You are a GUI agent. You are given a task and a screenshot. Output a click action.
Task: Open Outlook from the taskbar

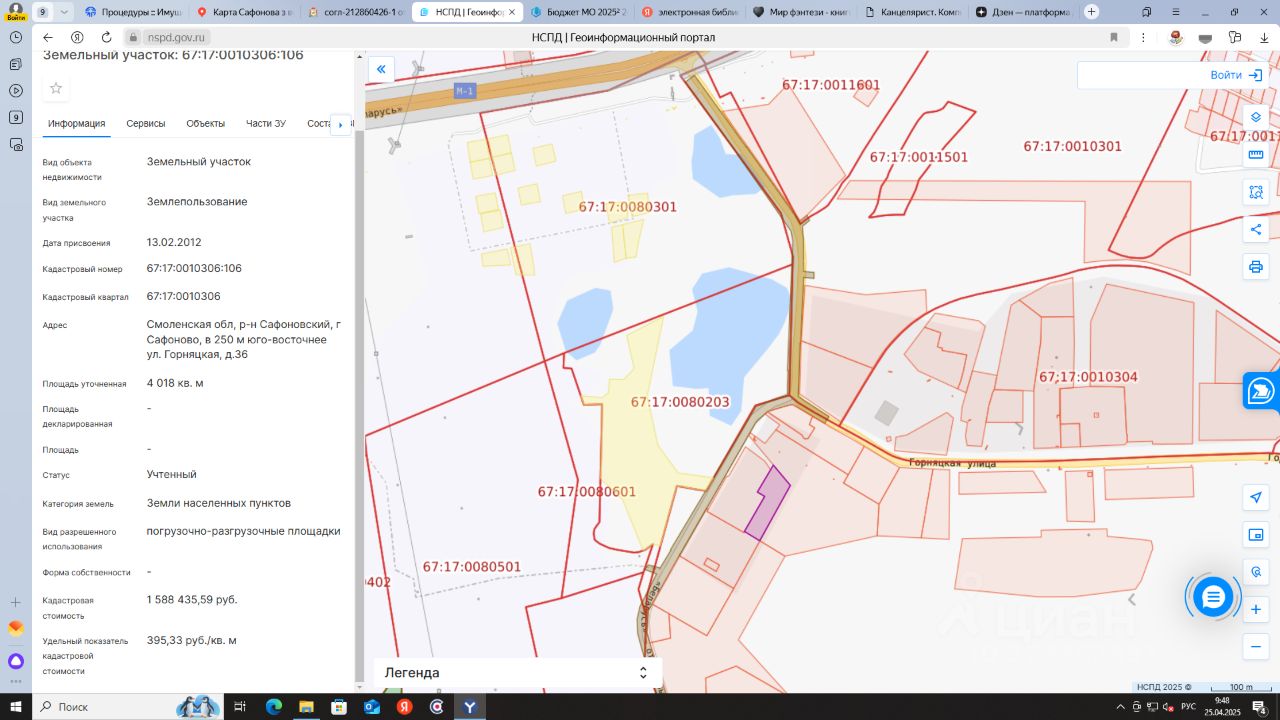372,707
